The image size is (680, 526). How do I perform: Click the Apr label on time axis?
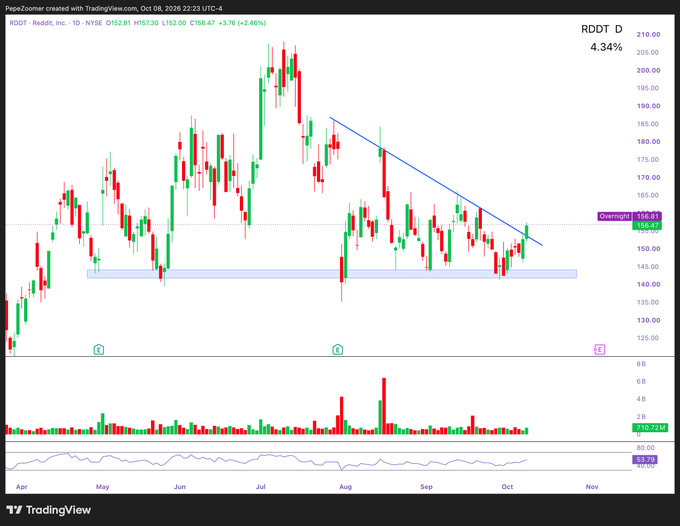[22, 487]
